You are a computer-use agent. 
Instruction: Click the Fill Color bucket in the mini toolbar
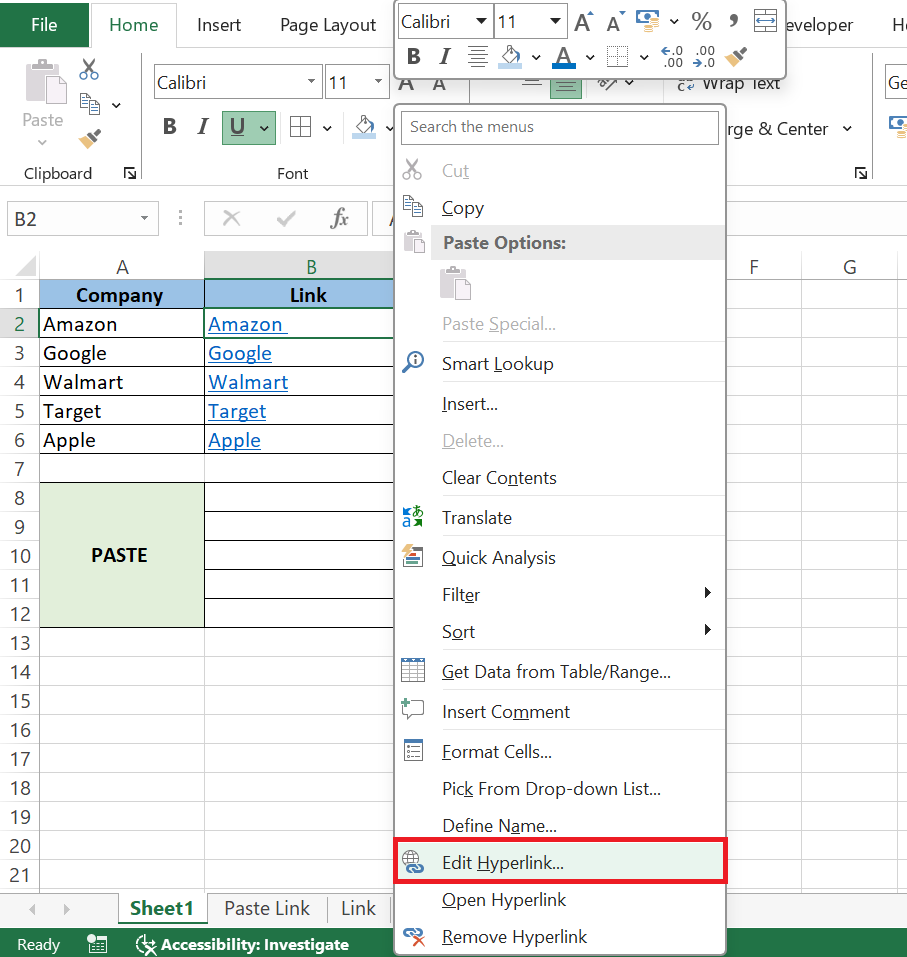click(510, 57)
